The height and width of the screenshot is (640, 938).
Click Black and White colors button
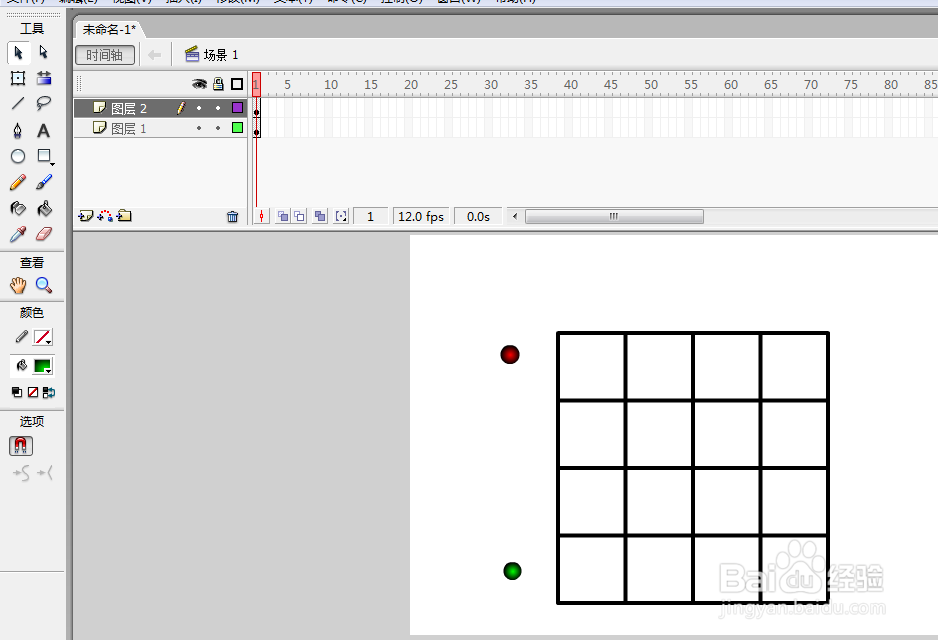point(17,392)
